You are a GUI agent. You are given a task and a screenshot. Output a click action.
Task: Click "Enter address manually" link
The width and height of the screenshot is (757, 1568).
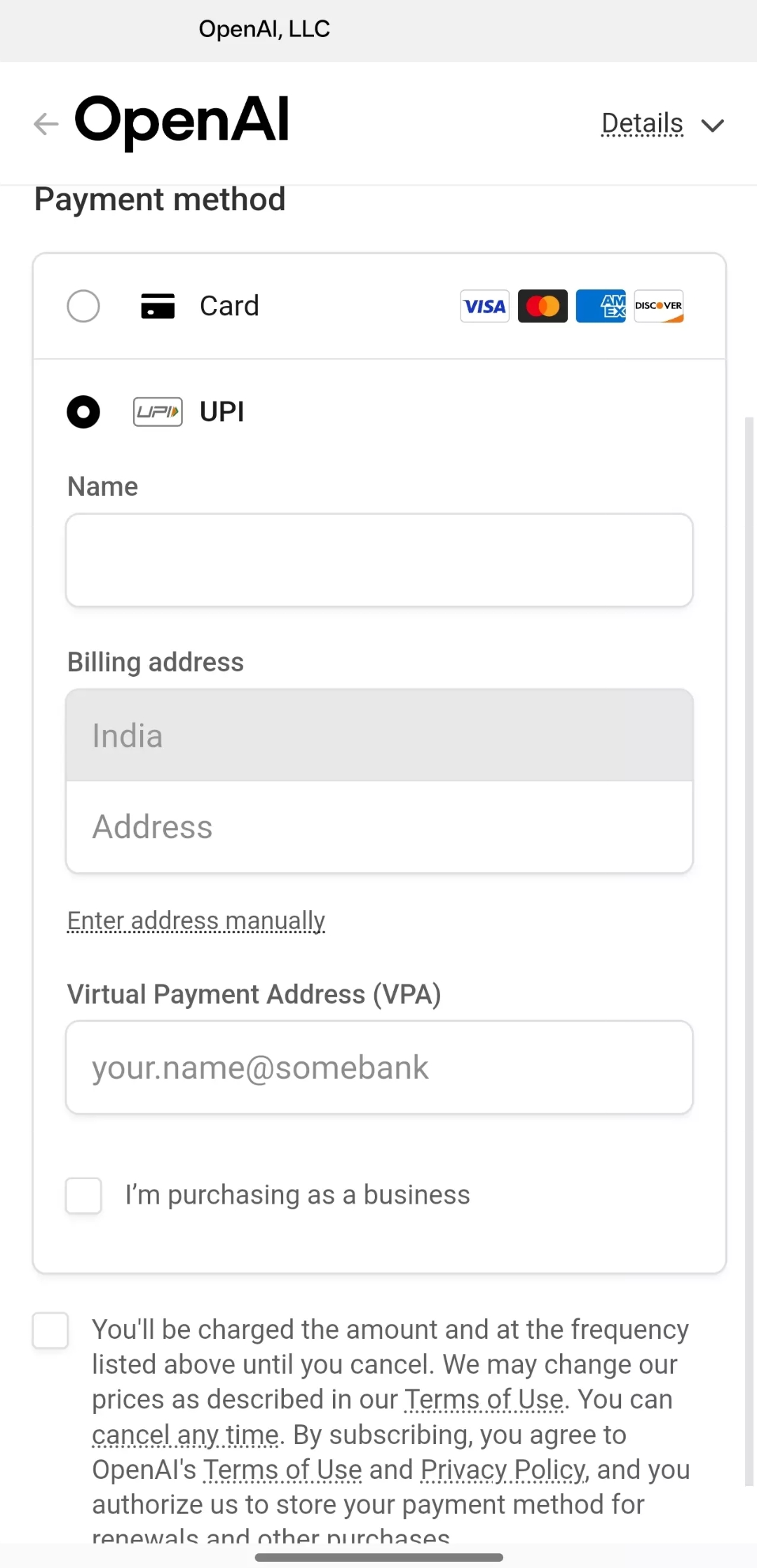(196, 921)
